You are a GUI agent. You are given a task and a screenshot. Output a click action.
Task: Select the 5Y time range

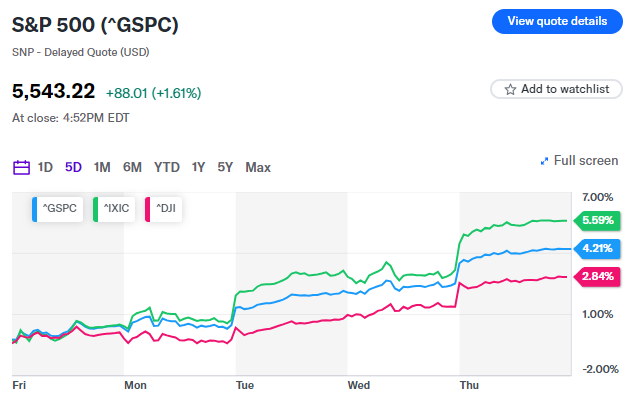(x=225, y=167)
